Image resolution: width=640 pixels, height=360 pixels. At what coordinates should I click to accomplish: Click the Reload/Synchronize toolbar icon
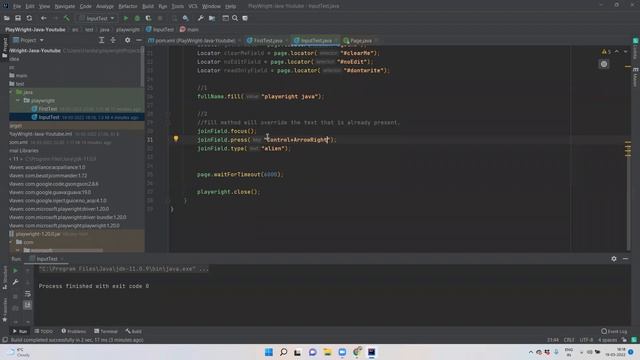pos(29,18)
